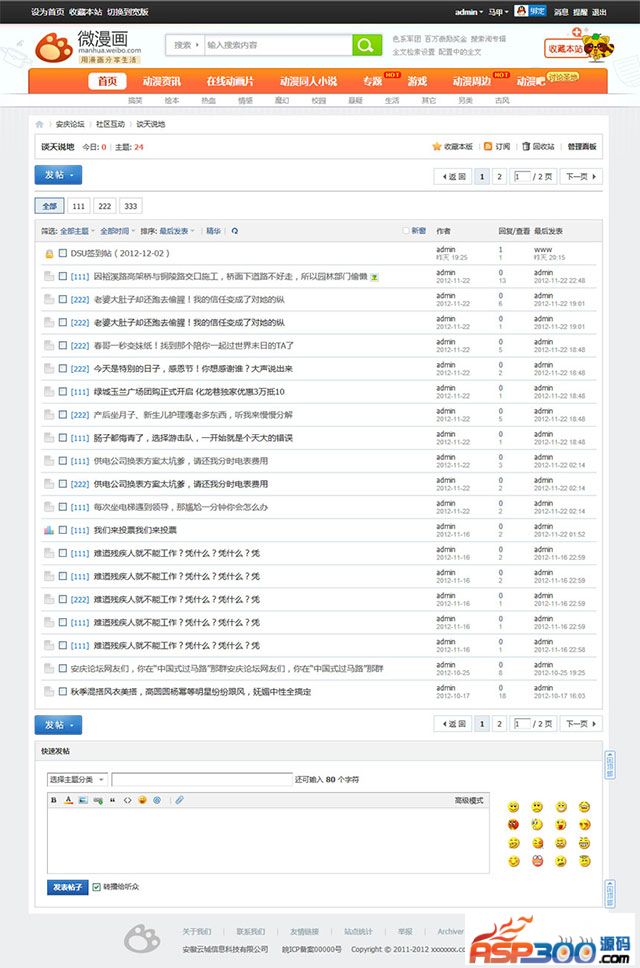Click the top 下一页 button
This screenshot has width=640, height=968.
pyautogui.click(x=581, y=177)
